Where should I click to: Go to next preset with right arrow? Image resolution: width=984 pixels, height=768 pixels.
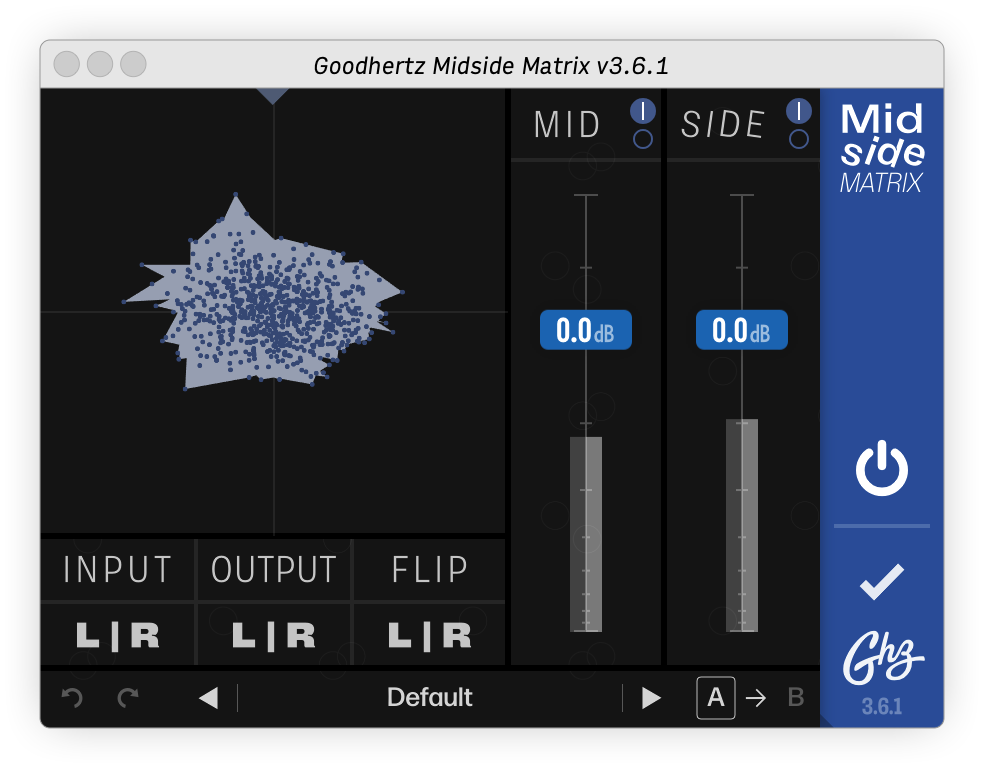pyautogui.click(x=651, y=698)
